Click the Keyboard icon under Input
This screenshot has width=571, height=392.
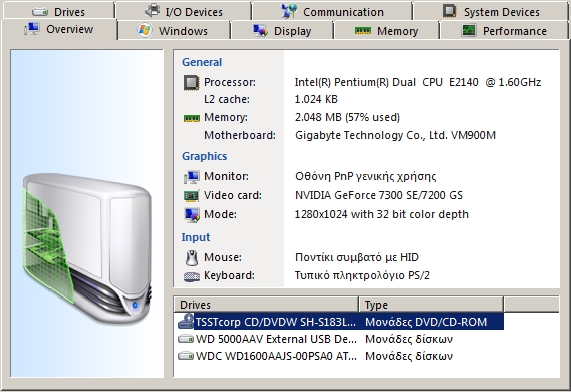[x=192, y=276]
